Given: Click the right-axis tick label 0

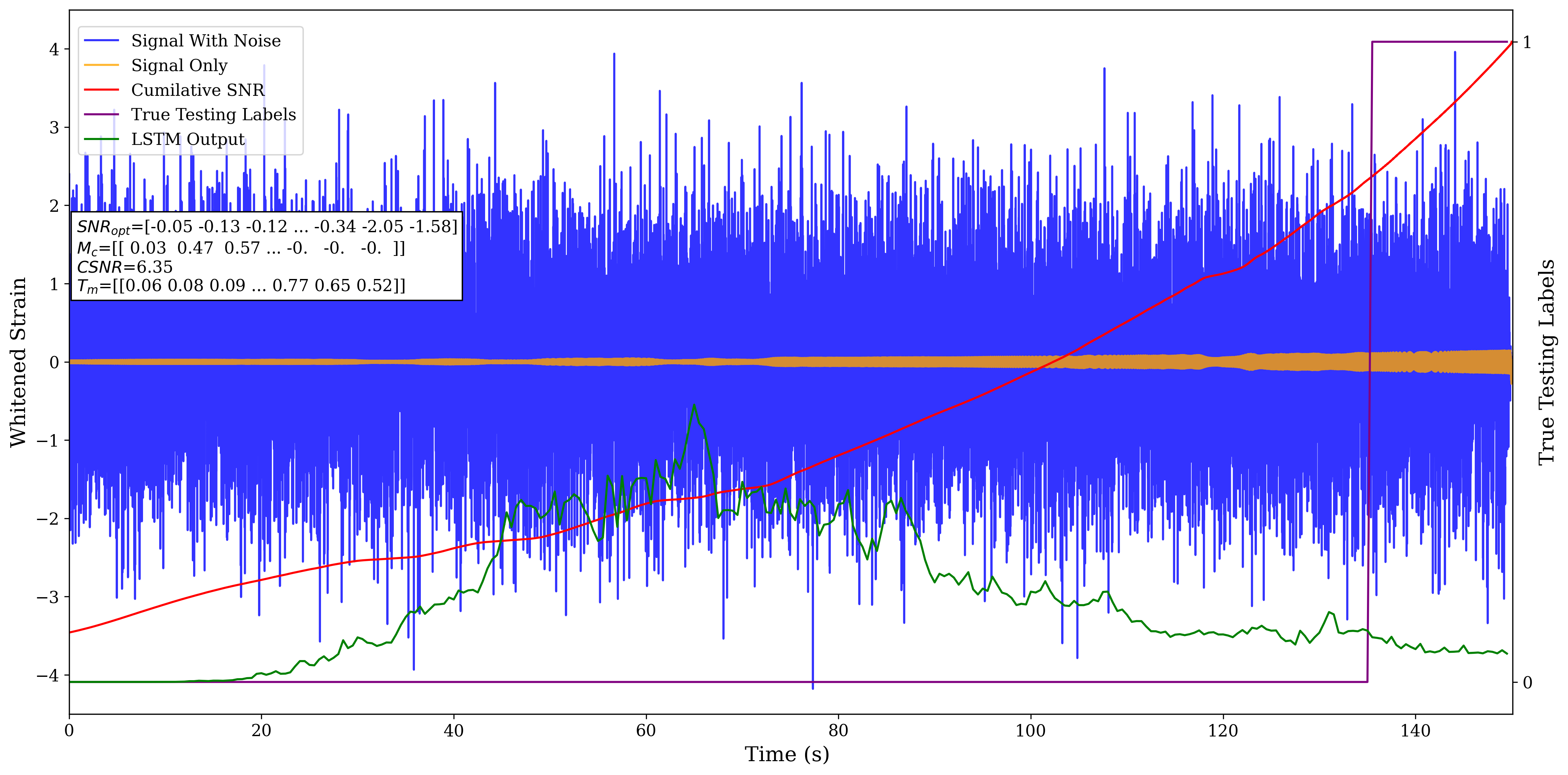Looking at the screenshot, I should (x=1527, y=682).
